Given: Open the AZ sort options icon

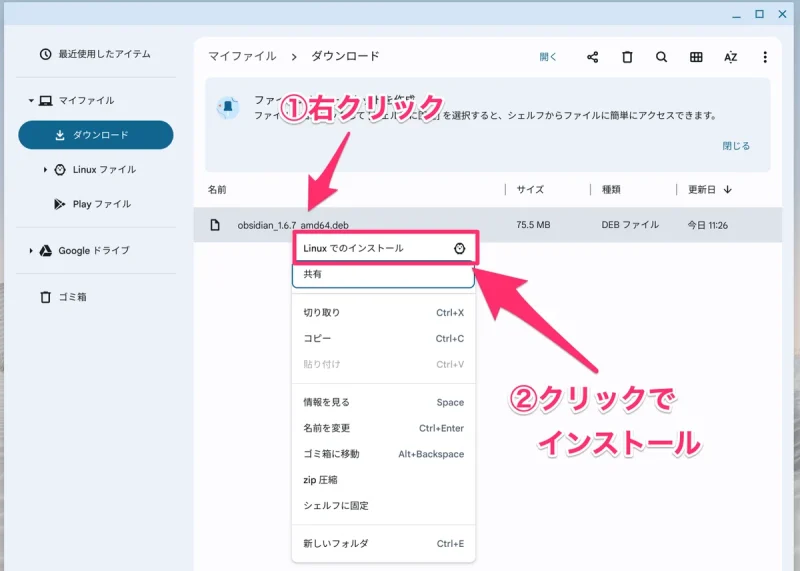Looking at the screenshot, I should click(x=731, y=57).
